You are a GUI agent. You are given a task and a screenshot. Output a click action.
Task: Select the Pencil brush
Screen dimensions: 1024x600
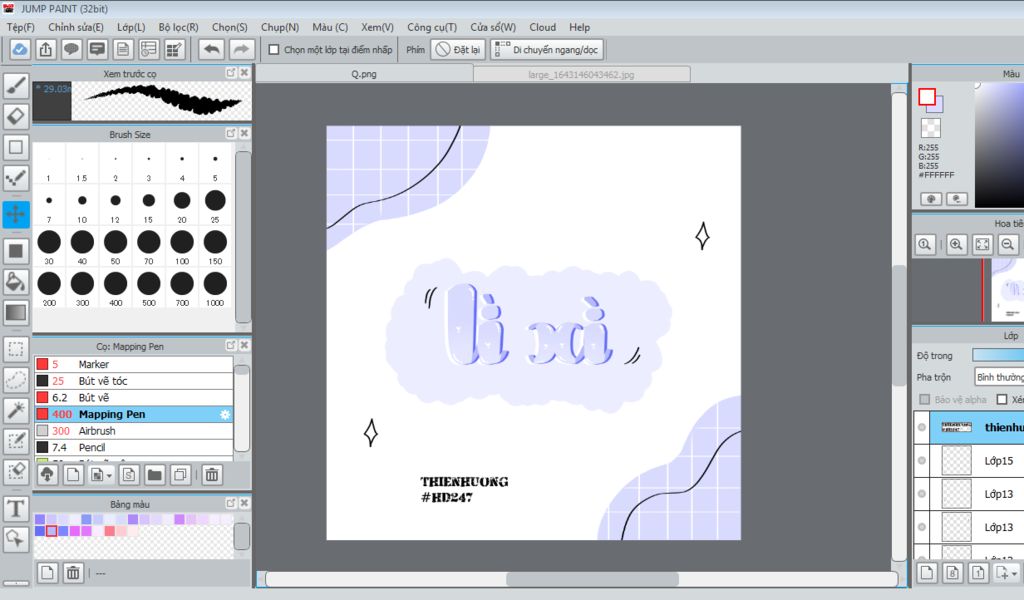coord(134,447)
